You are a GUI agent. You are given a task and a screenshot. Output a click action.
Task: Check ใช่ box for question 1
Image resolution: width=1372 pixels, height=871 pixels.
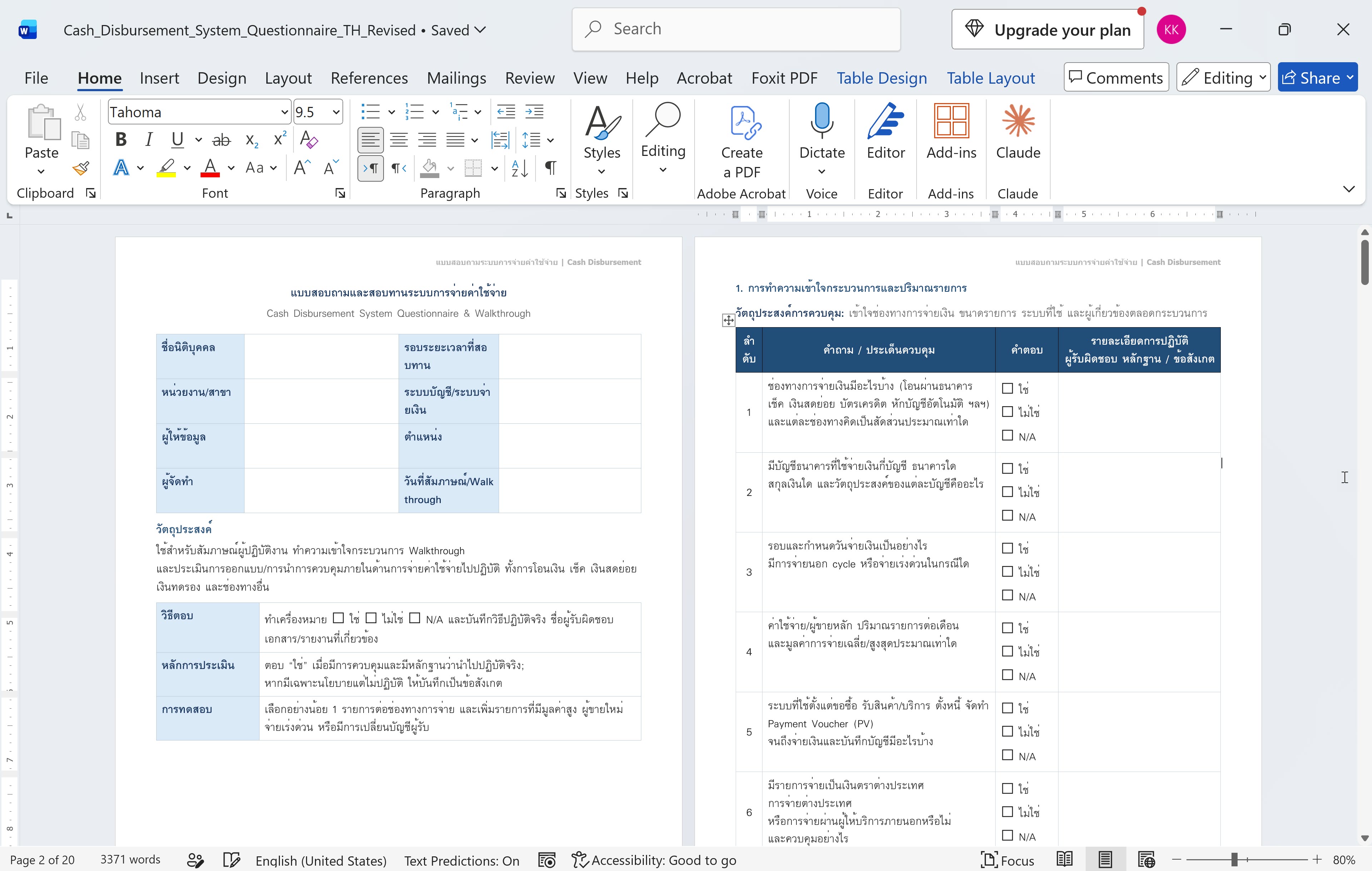point(1007,388)
